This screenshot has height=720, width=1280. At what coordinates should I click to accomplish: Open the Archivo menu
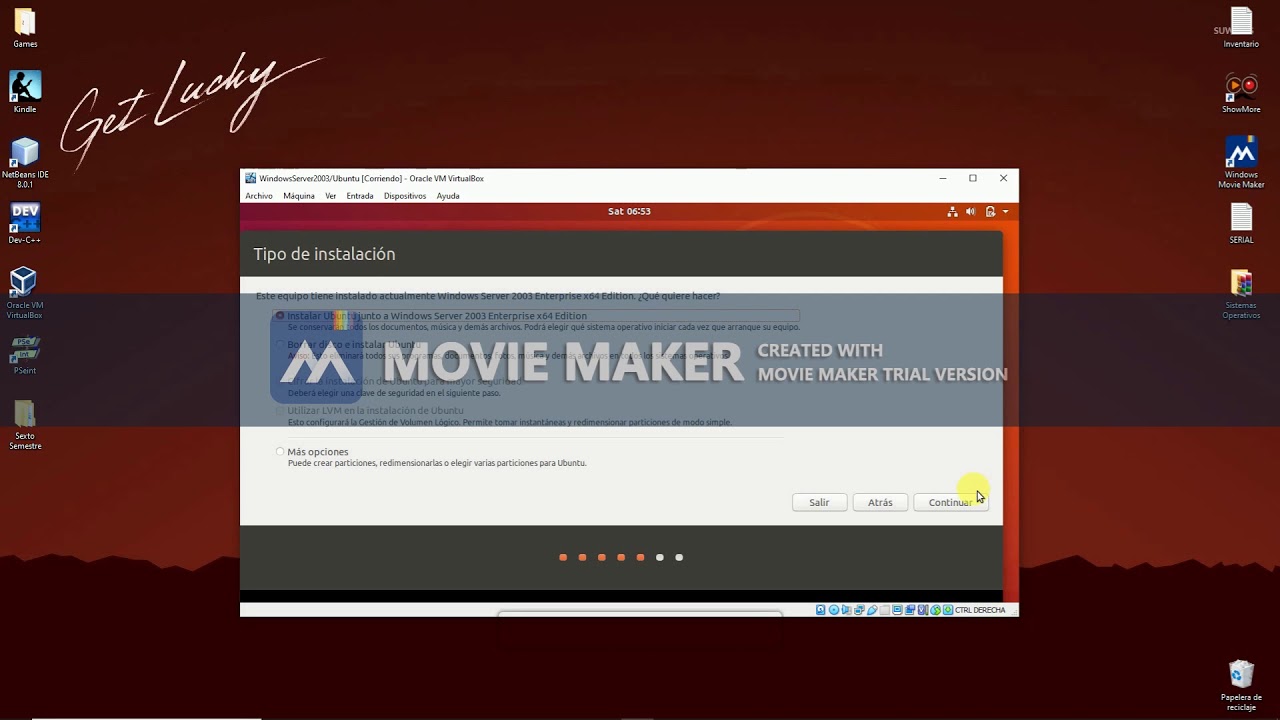tap(259, 196)
